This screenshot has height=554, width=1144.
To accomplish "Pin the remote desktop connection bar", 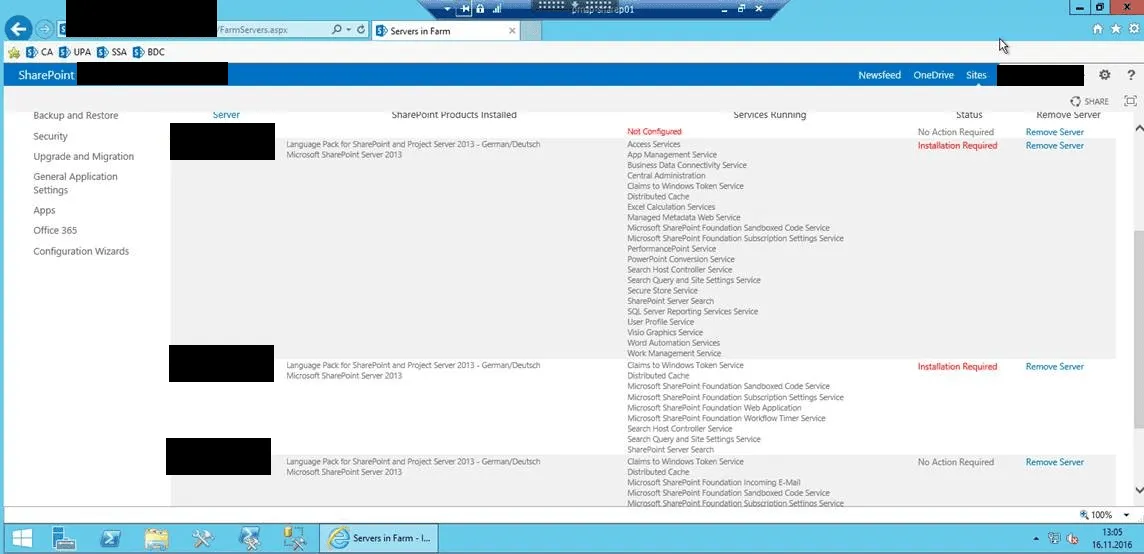I will click(464, 9).
